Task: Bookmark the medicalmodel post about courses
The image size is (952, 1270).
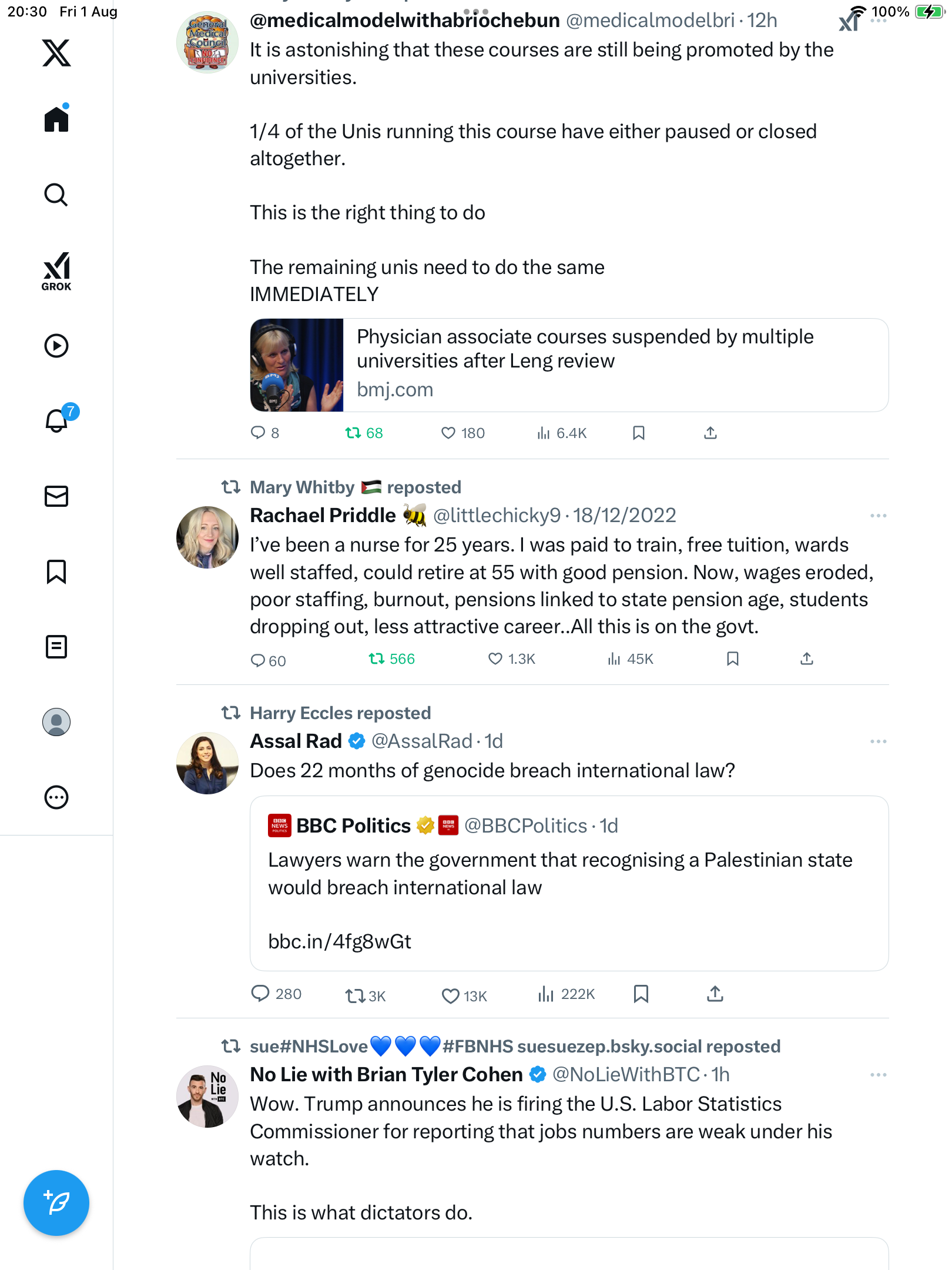Action: (x=639, y=433)
